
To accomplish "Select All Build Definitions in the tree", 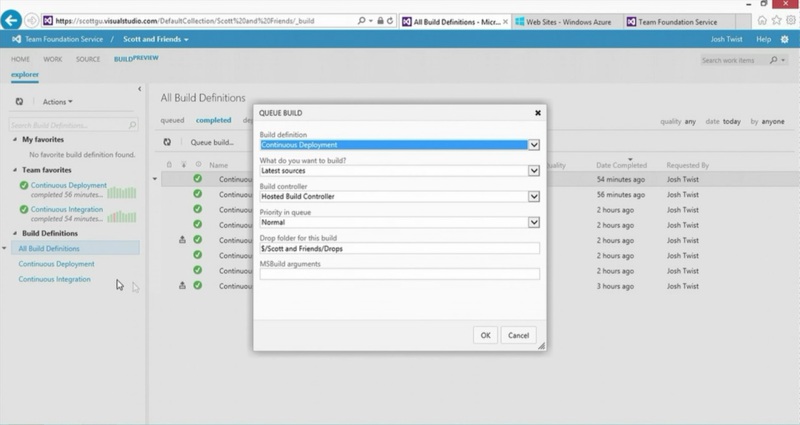I will point(74,248).
